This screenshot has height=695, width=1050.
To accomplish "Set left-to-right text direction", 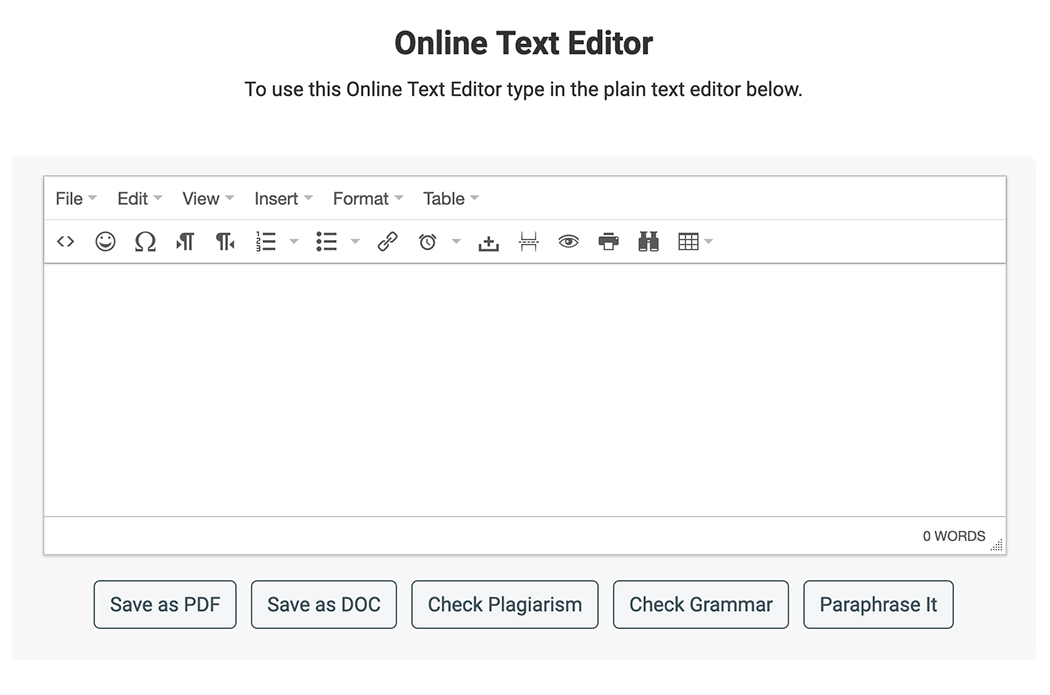I will tap(185, 242).
